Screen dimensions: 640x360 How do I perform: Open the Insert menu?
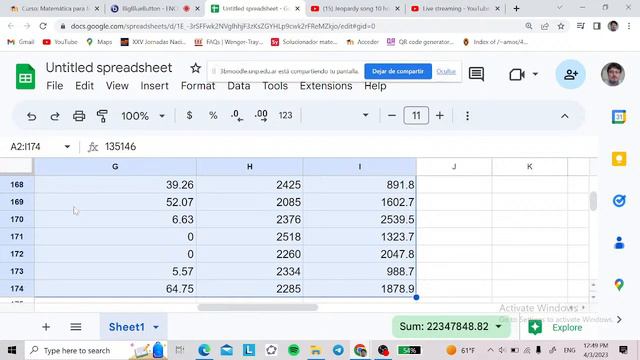click(154, 86)
